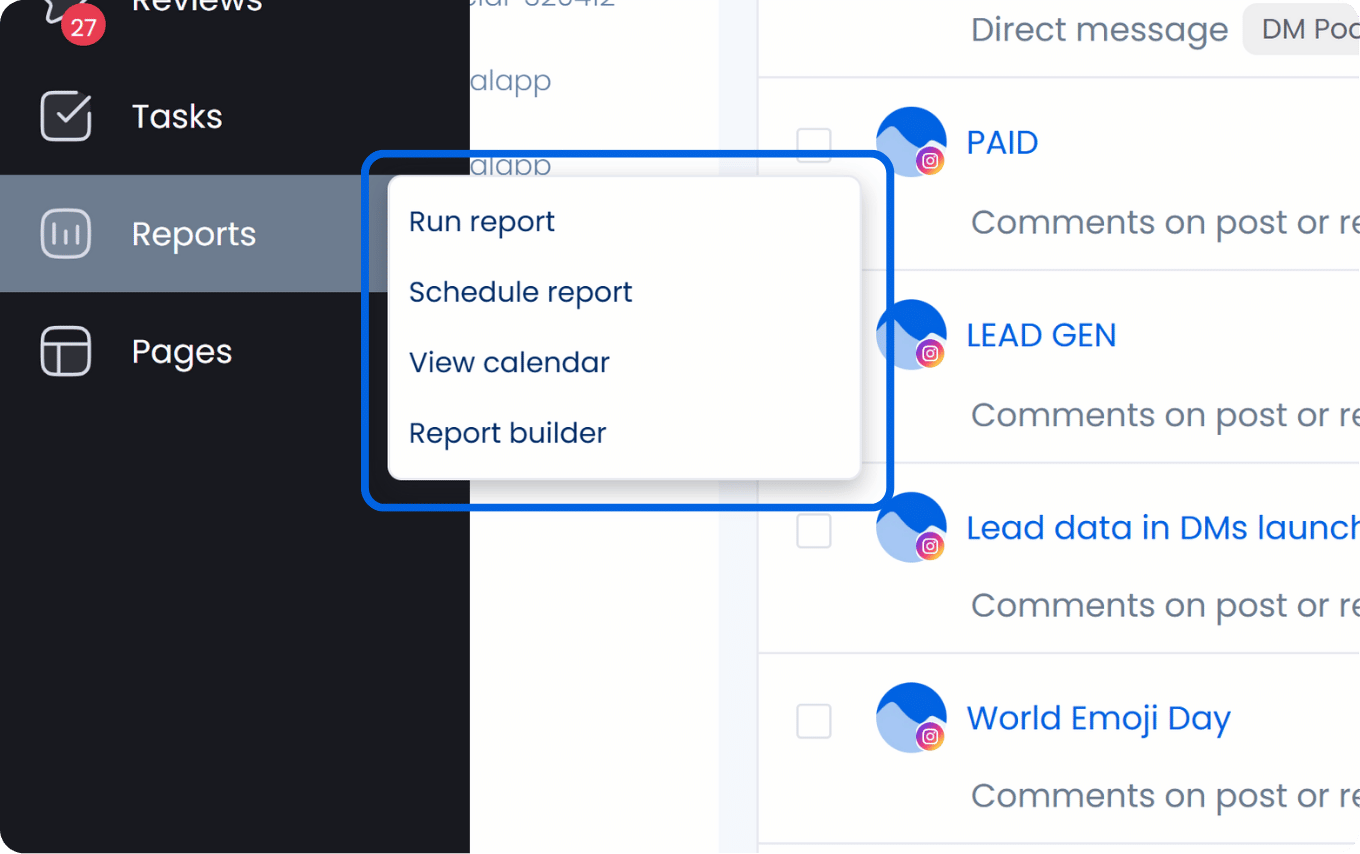Check the box next to PAID

point(814,143)
